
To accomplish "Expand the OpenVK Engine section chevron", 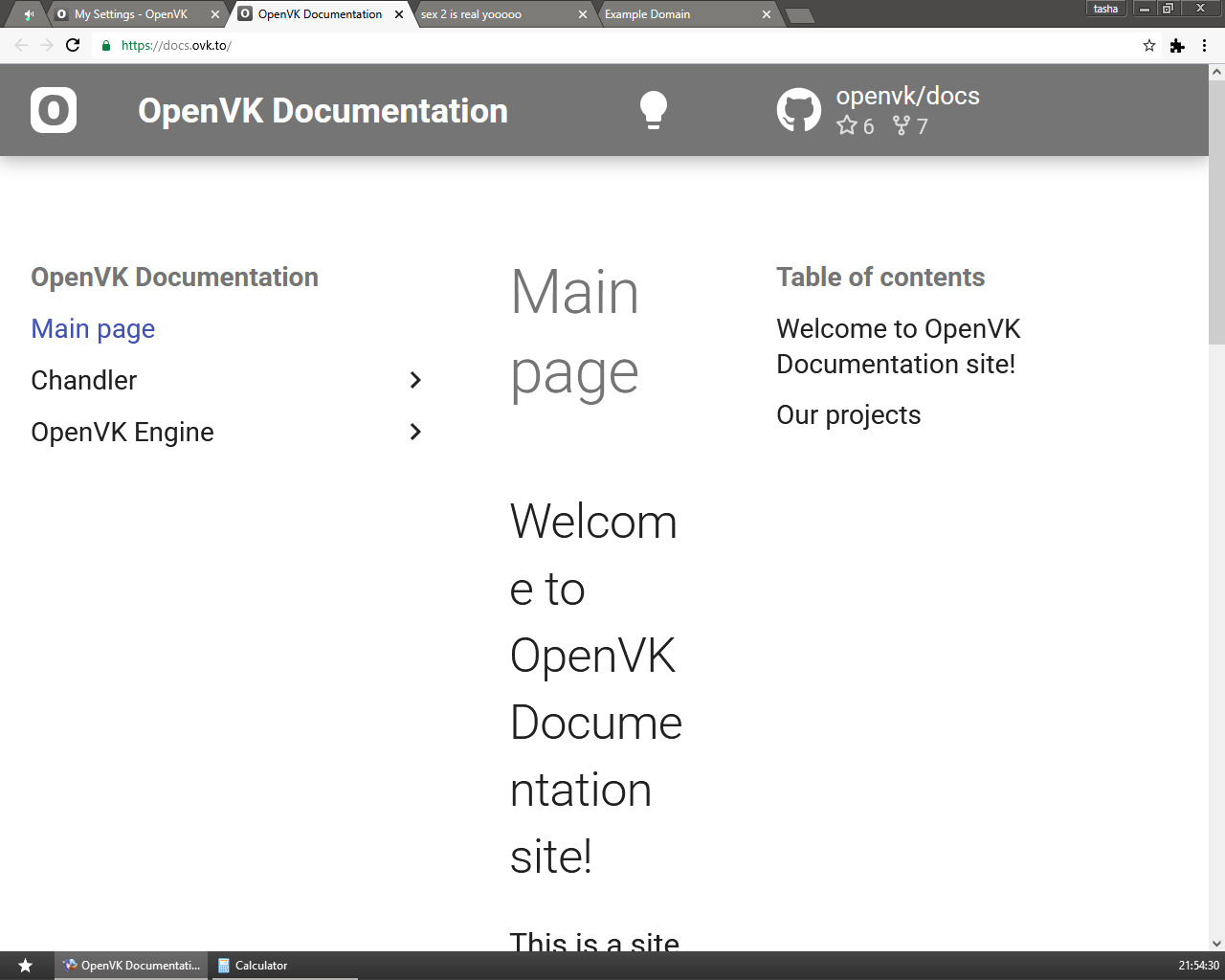I will click(x=415, y=432).
